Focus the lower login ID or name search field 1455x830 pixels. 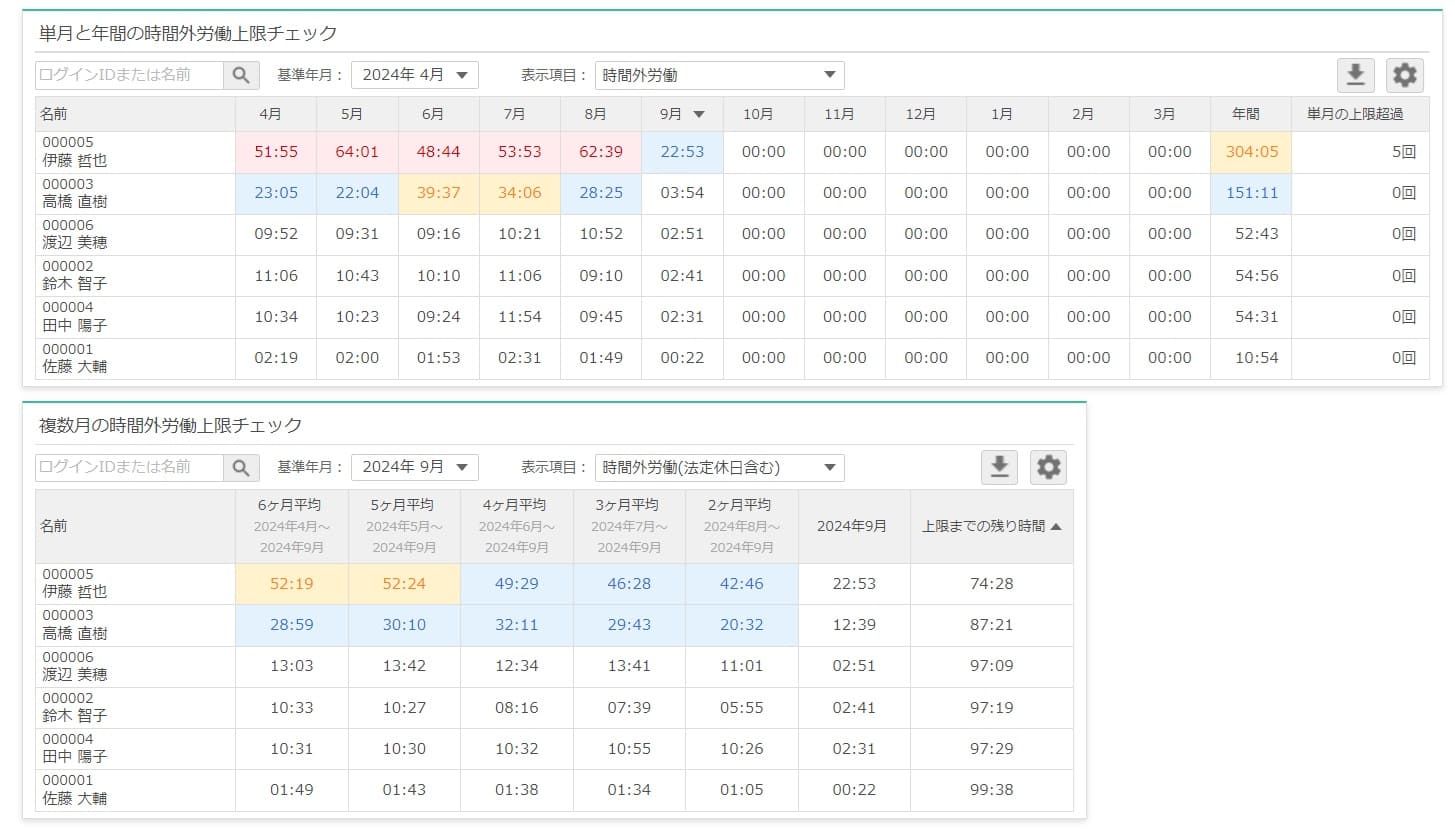129,467
